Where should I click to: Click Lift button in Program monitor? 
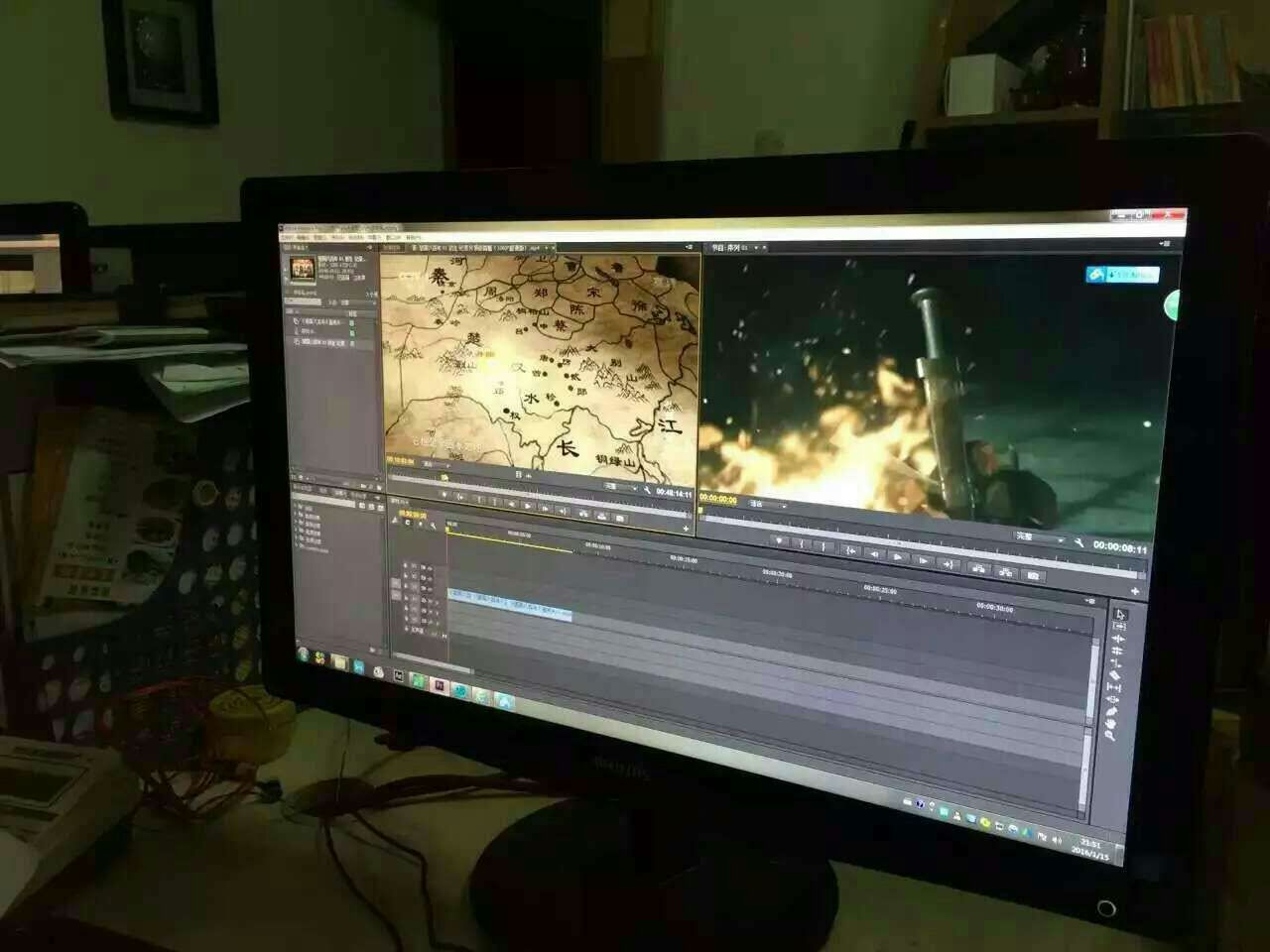click(x=978, y=567)
